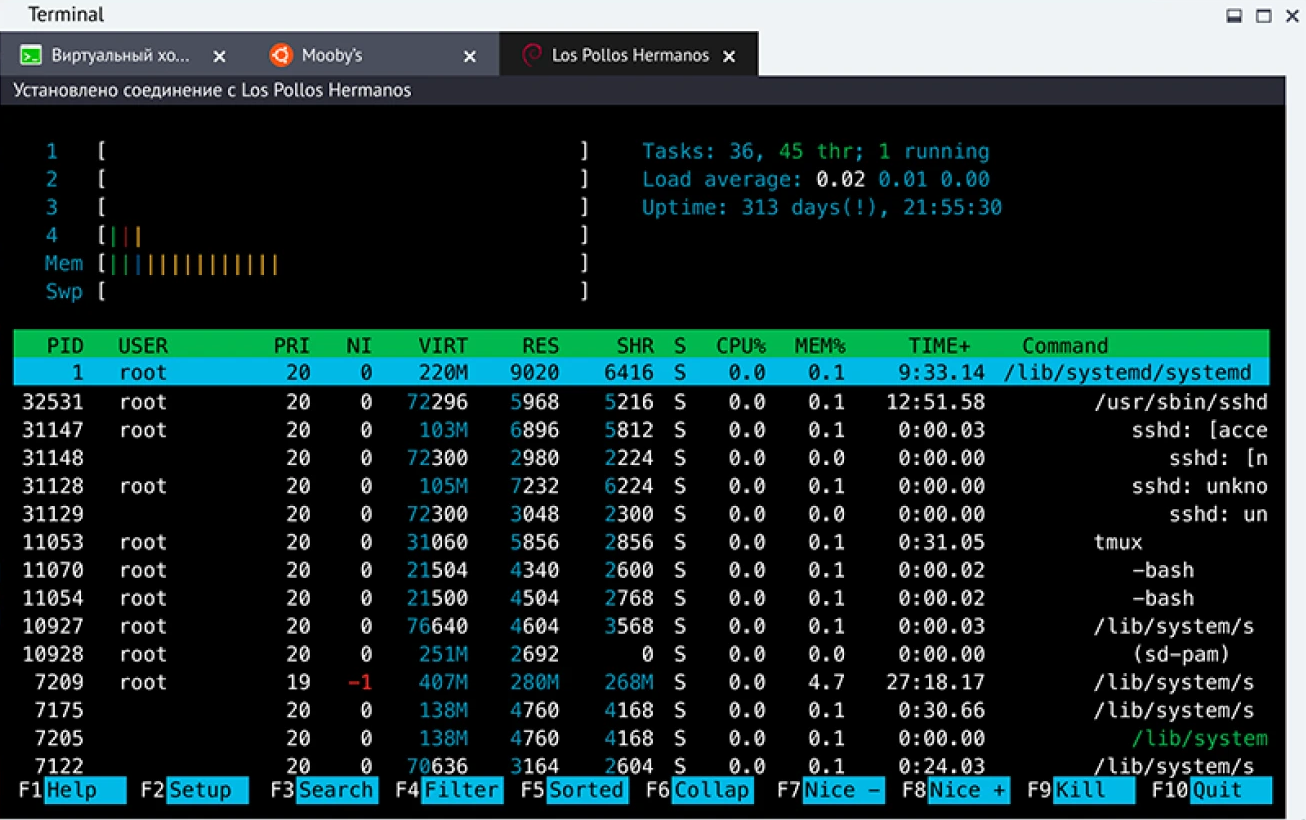Activate the F4 Filter option
1306x820 pixels.
[461, 790]
